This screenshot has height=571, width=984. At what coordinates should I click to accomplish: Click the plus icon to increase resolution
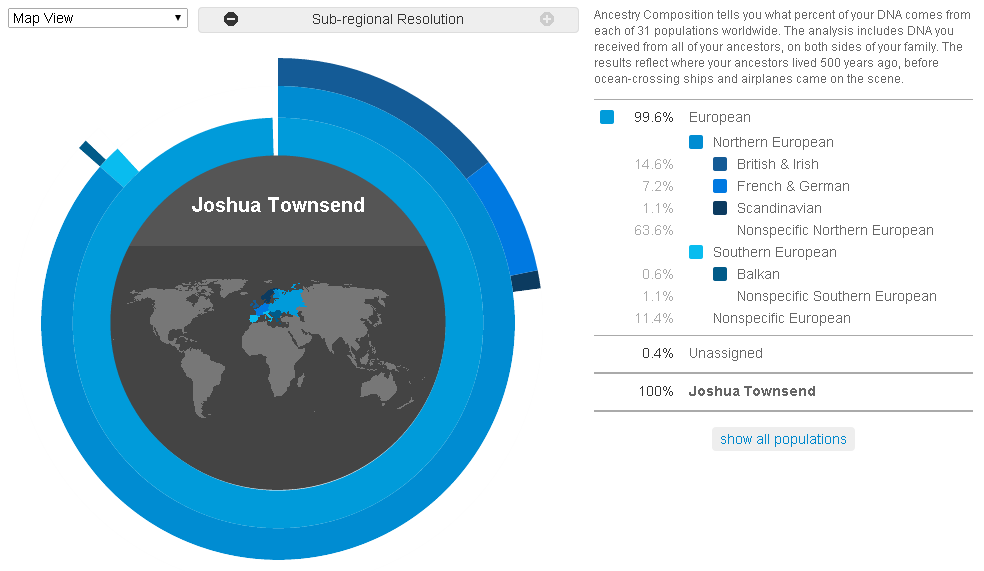547,19
